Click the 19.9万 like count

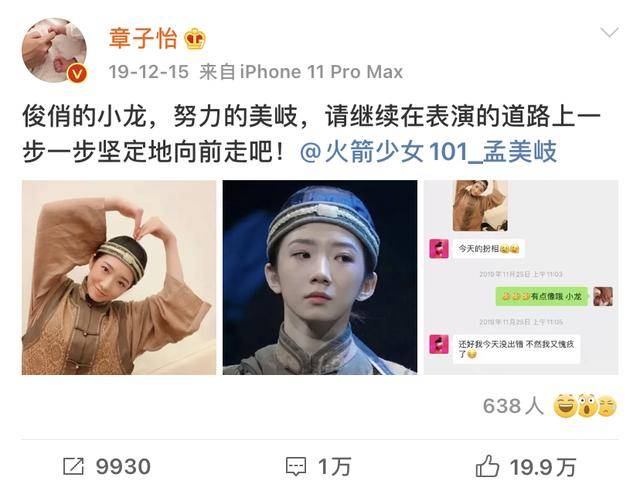[542, 467]
